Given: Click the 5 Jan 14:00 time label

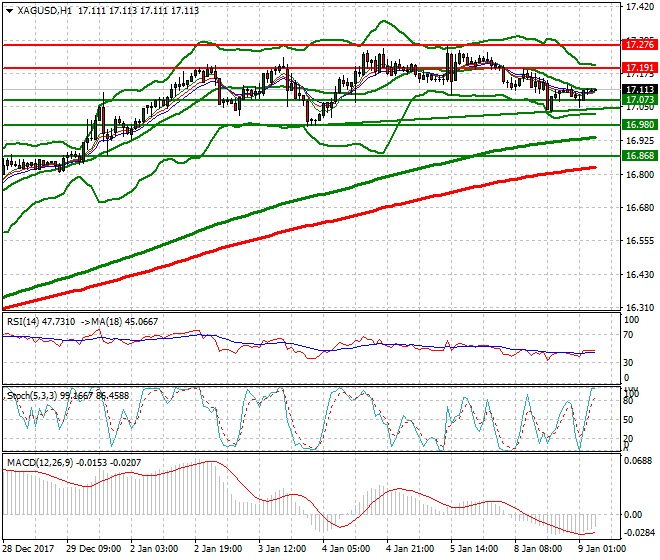Looking at the screenshot, I should click(474, 549).
